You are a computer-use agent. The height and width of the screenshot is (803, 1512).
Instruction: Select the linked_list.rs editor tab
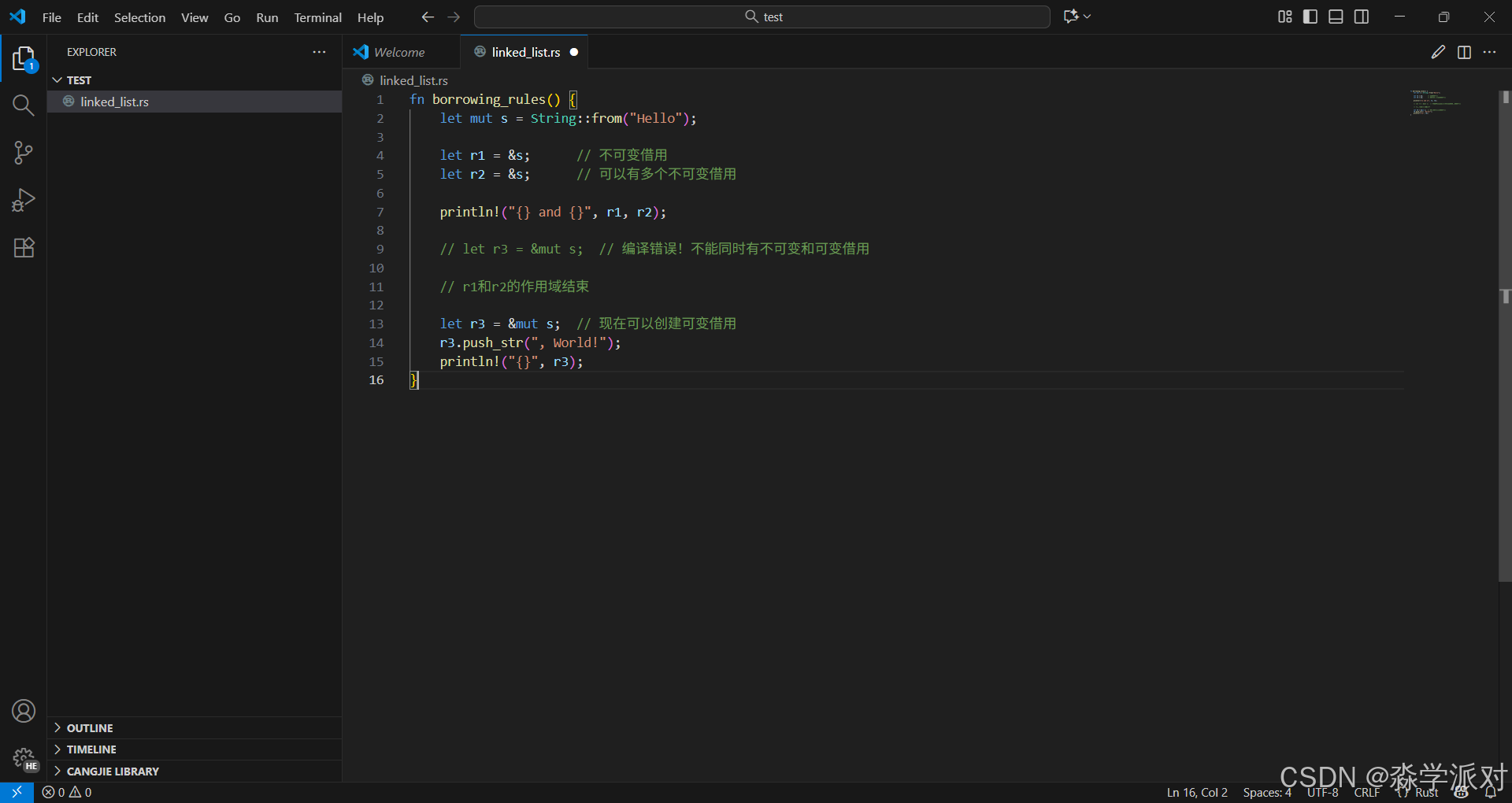524,52
